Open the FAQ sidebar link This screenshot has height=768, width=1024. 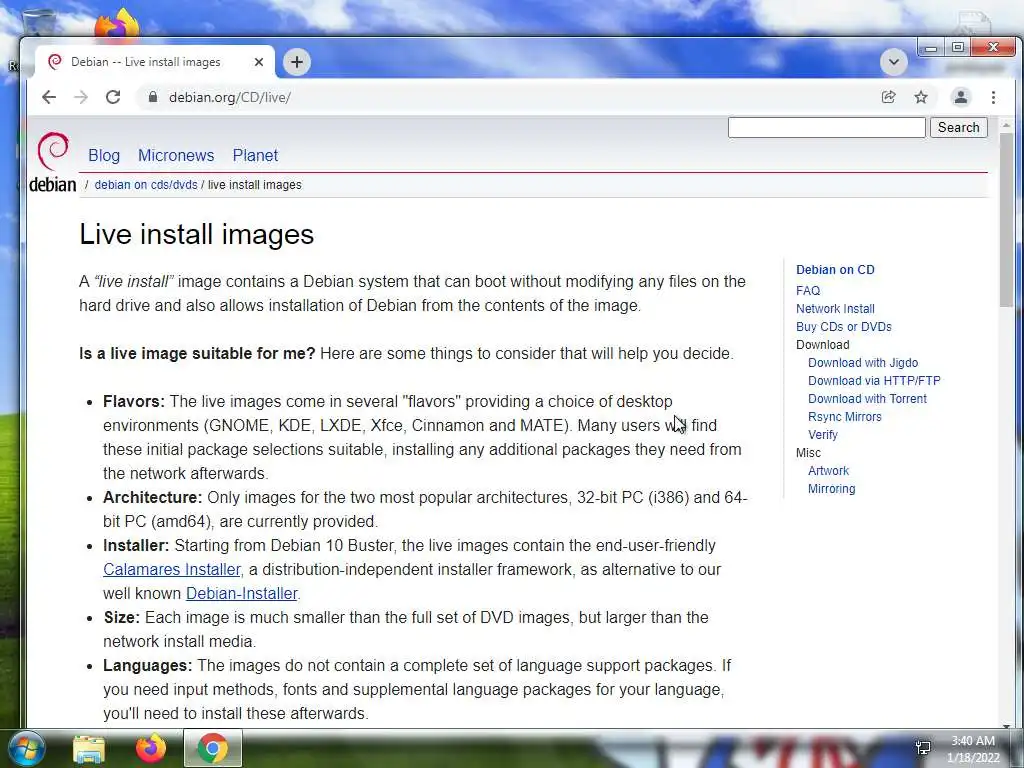(x=808, y=291)
